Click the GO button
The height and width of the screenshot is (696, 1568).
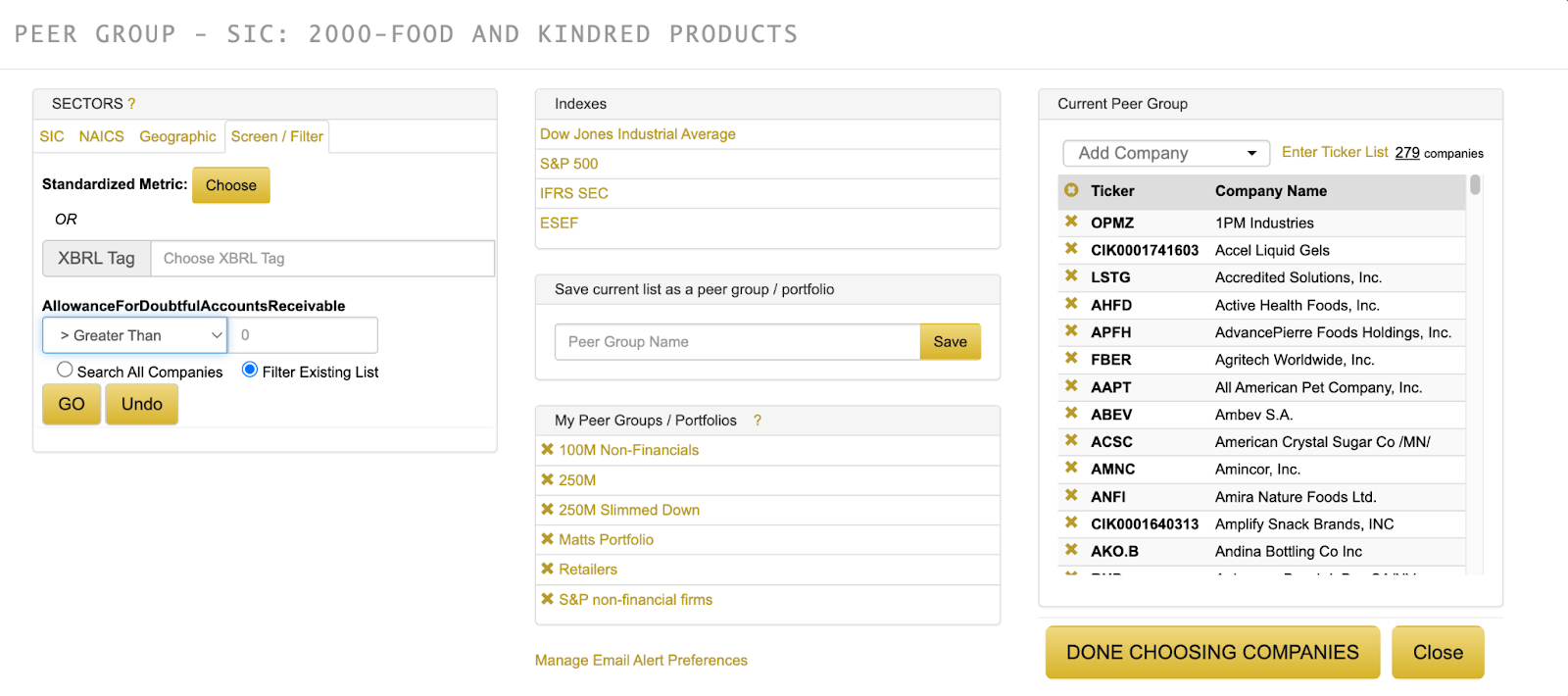coord(72,404)
